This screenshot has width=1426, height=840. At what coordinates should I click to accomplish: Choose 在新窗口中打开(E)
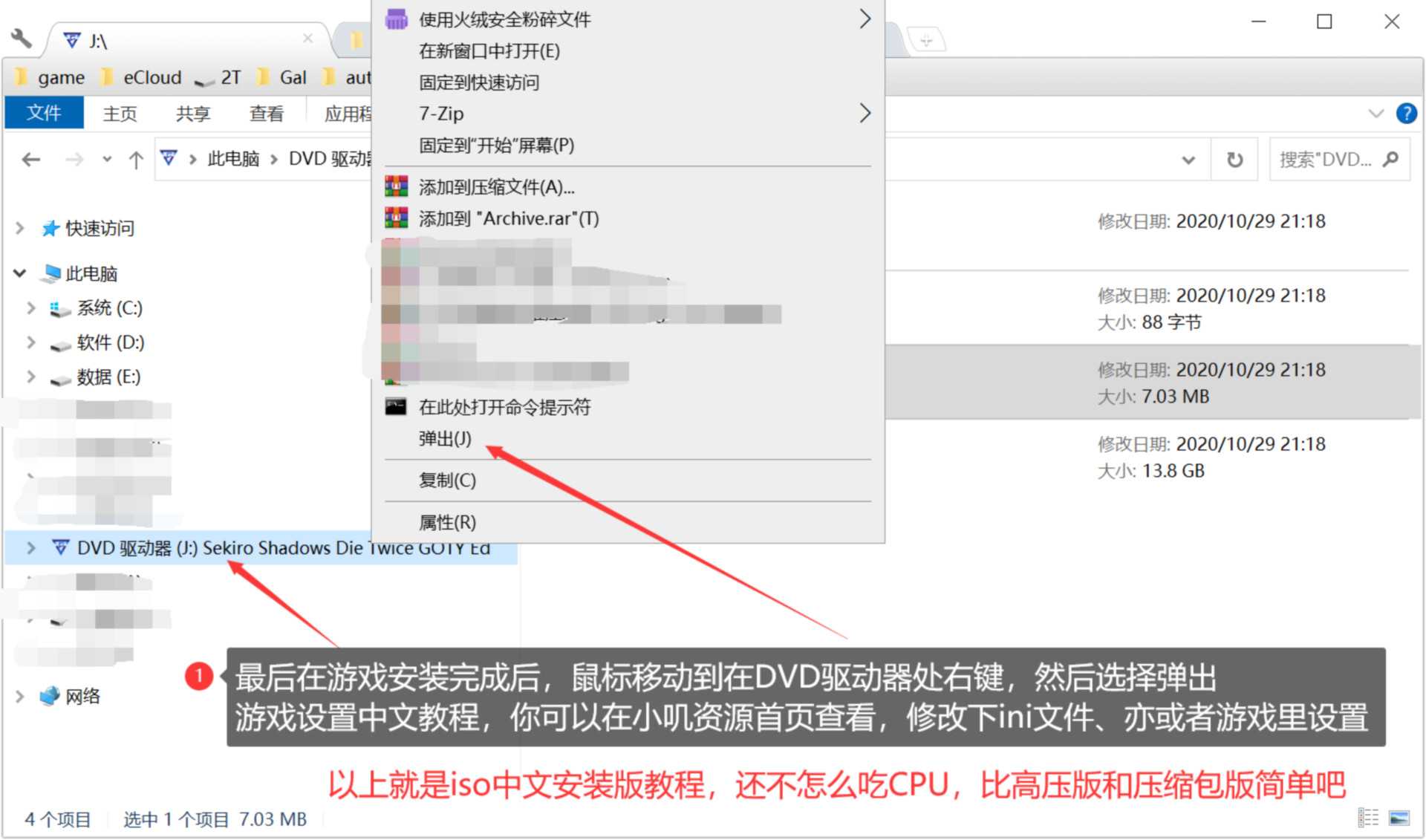(628, 51)
